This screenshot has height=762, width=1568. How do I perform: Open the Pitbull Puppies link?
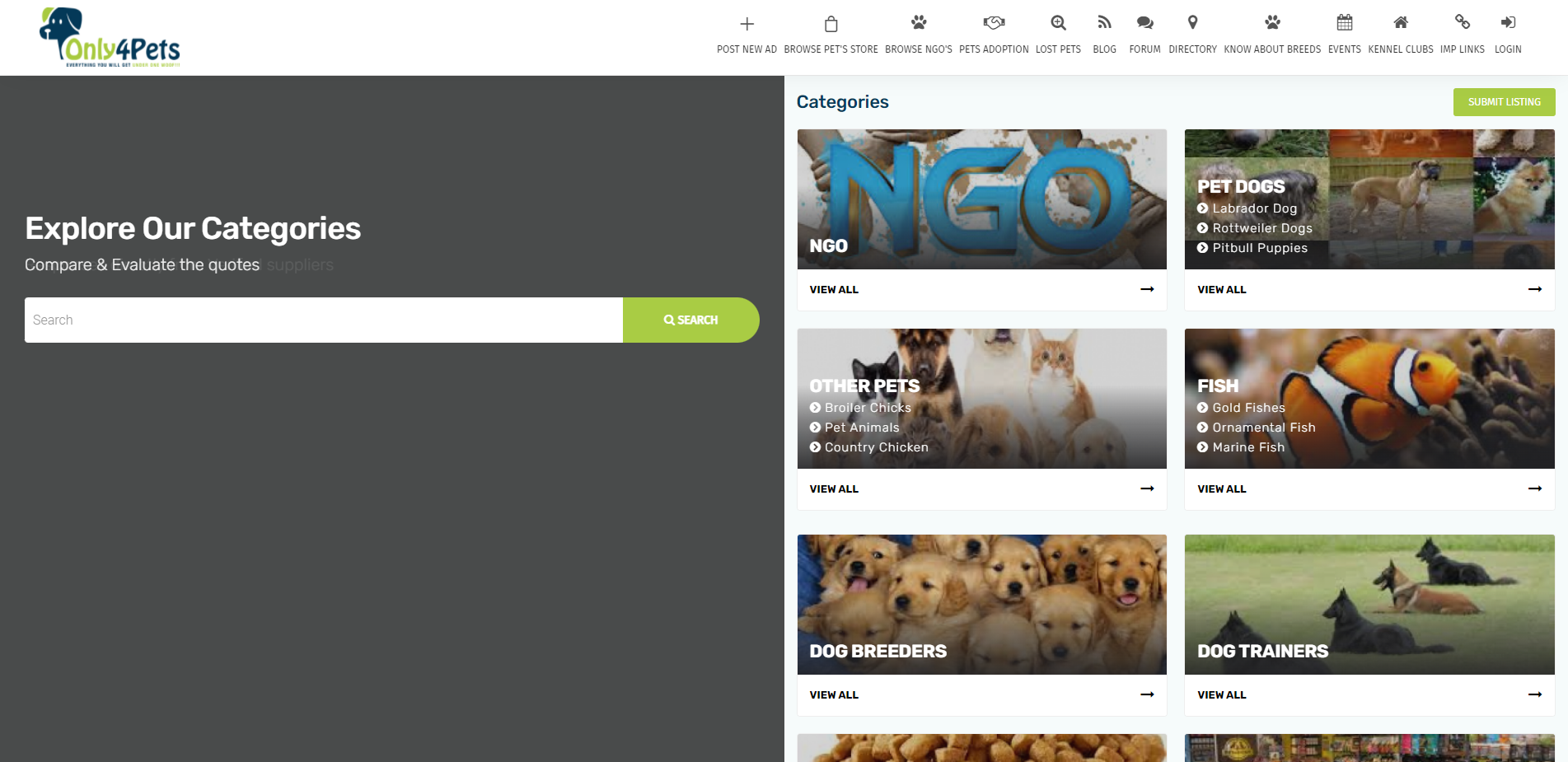pos(1260,248)
